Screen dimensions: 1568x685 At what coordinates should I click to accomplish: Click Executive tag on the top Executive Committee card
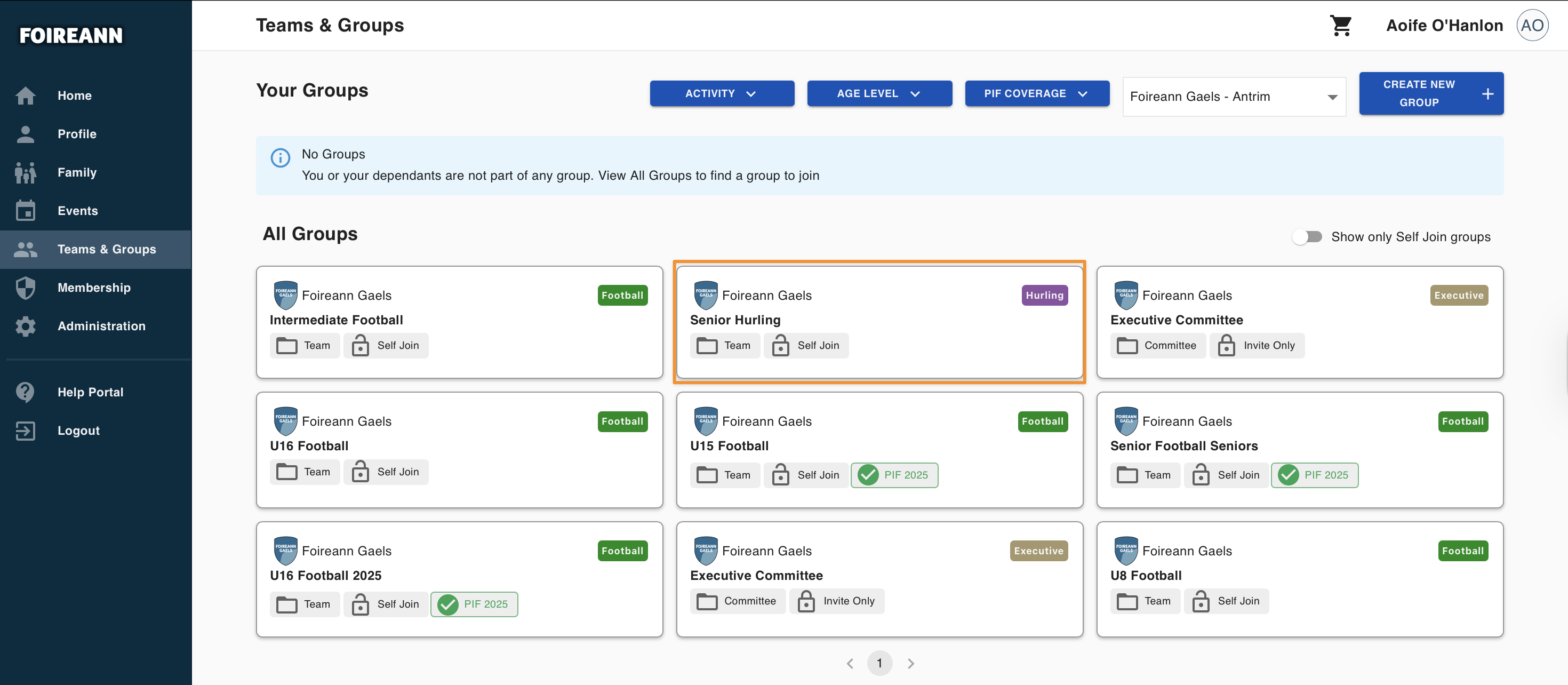(1459, 296)
